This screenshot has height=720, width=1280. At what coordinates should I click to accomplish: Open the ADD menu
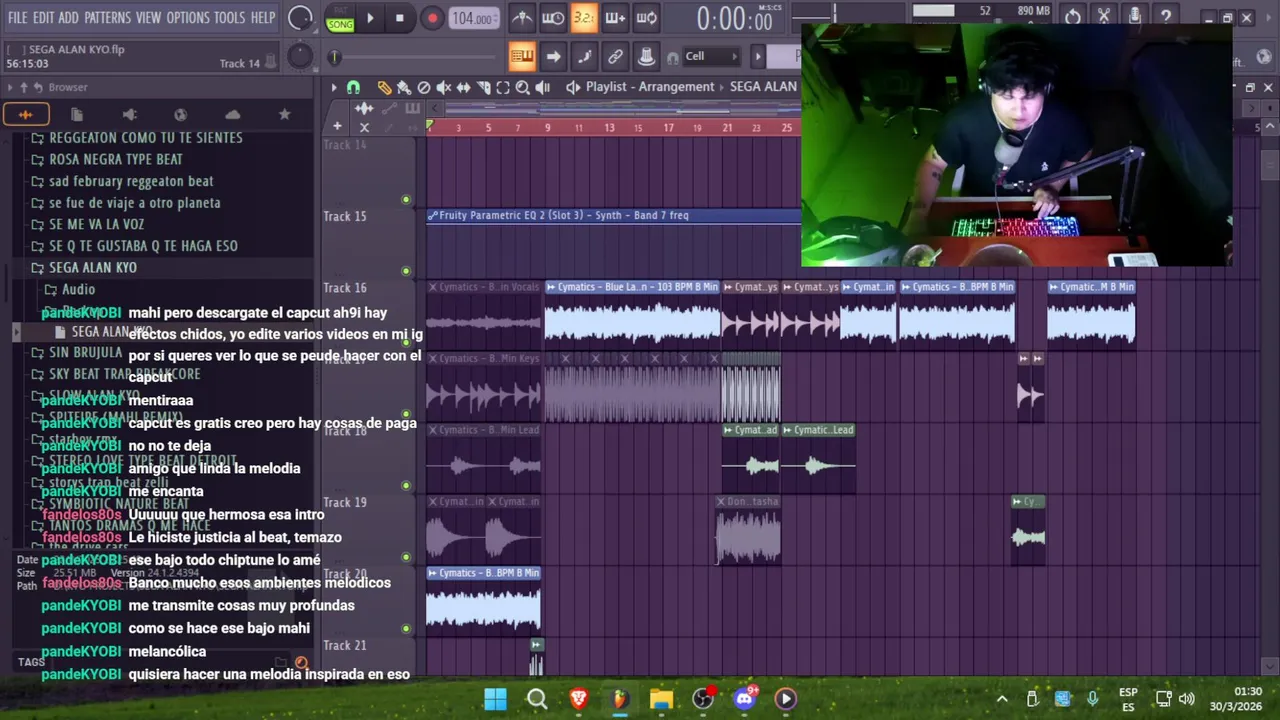point(68,18)
